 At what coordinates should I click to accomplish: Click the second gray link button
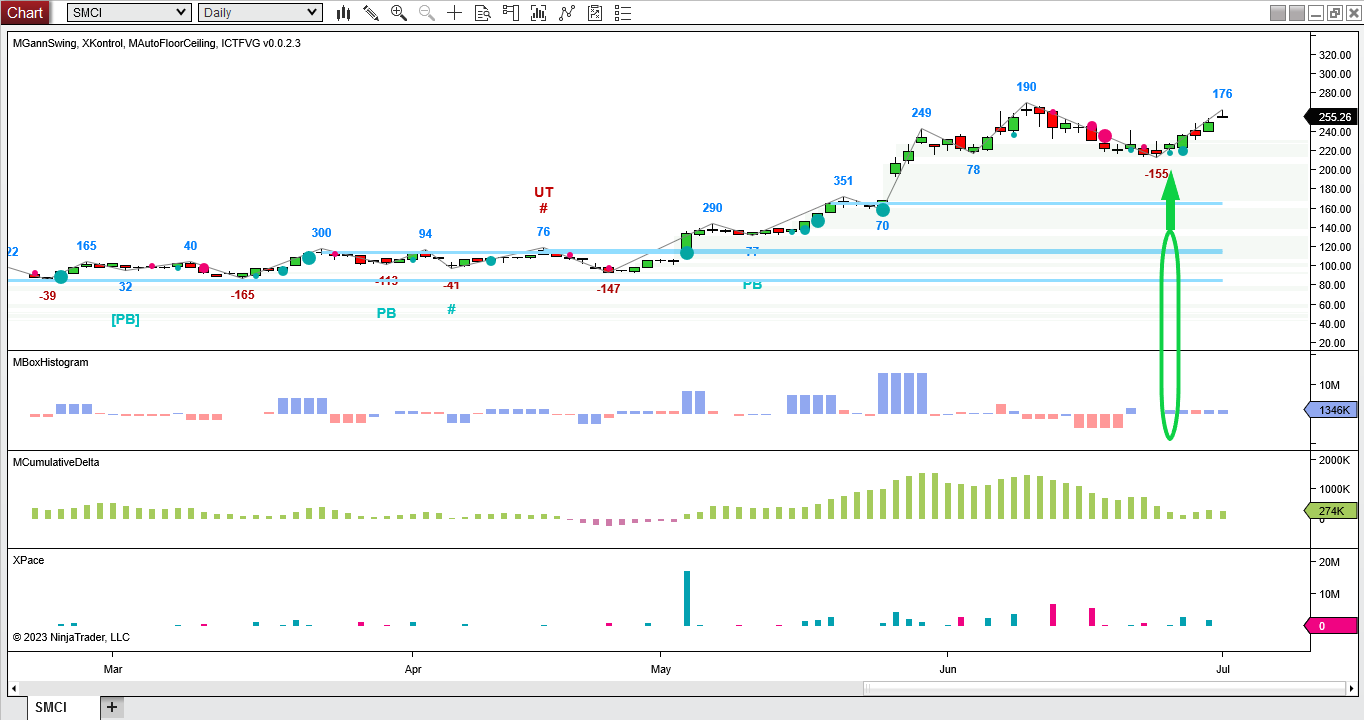(x=1297, y=13)
